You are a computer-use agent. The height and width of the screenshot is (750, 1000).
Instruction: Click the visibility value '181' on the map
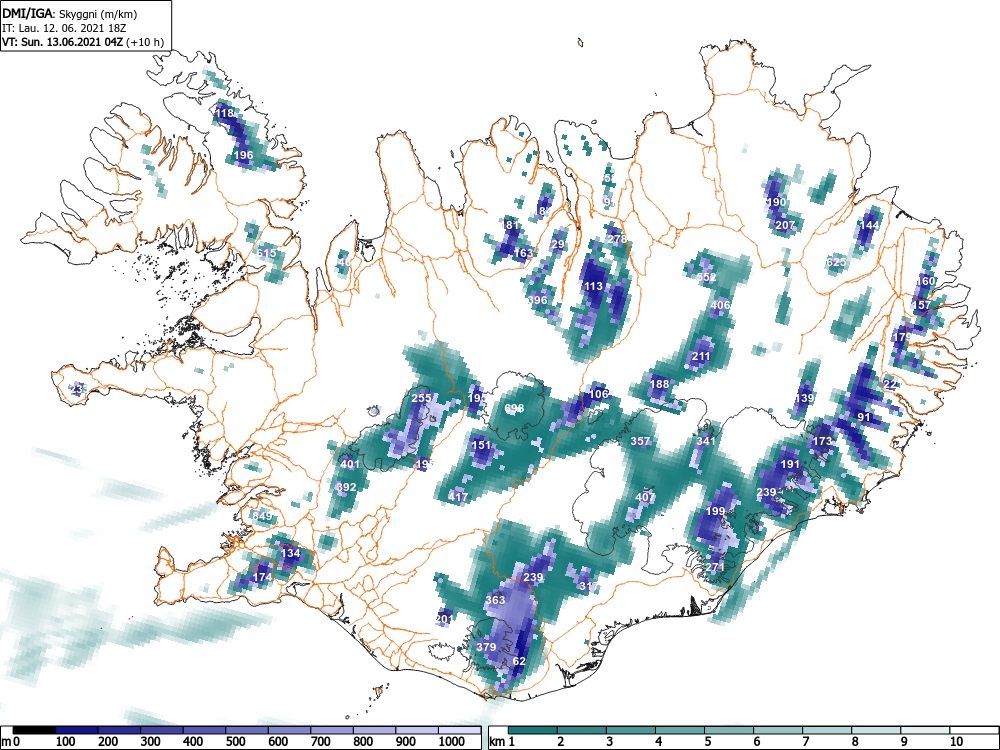coord(511,225)
